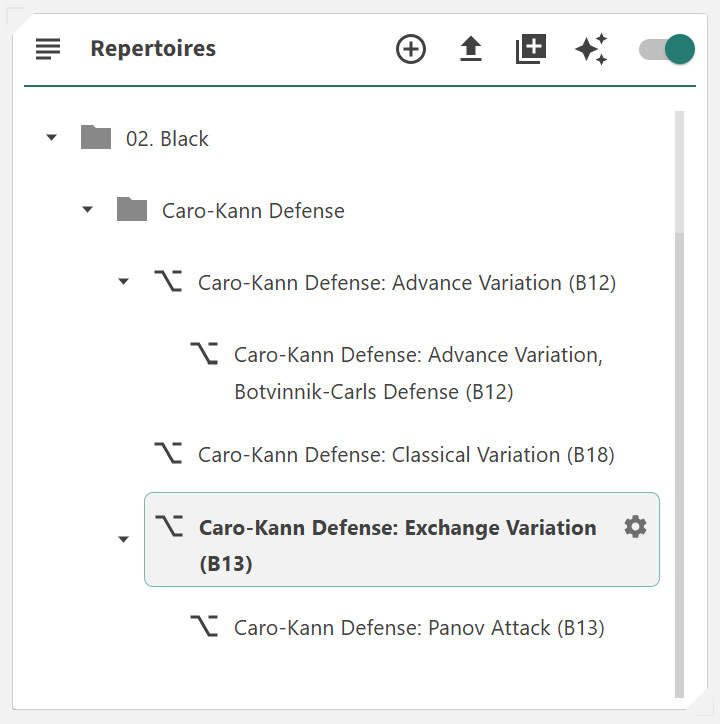Open Caro-Kann Defense: Panov Attack (B13)
720x724 pixels.
tap(419, 628)
